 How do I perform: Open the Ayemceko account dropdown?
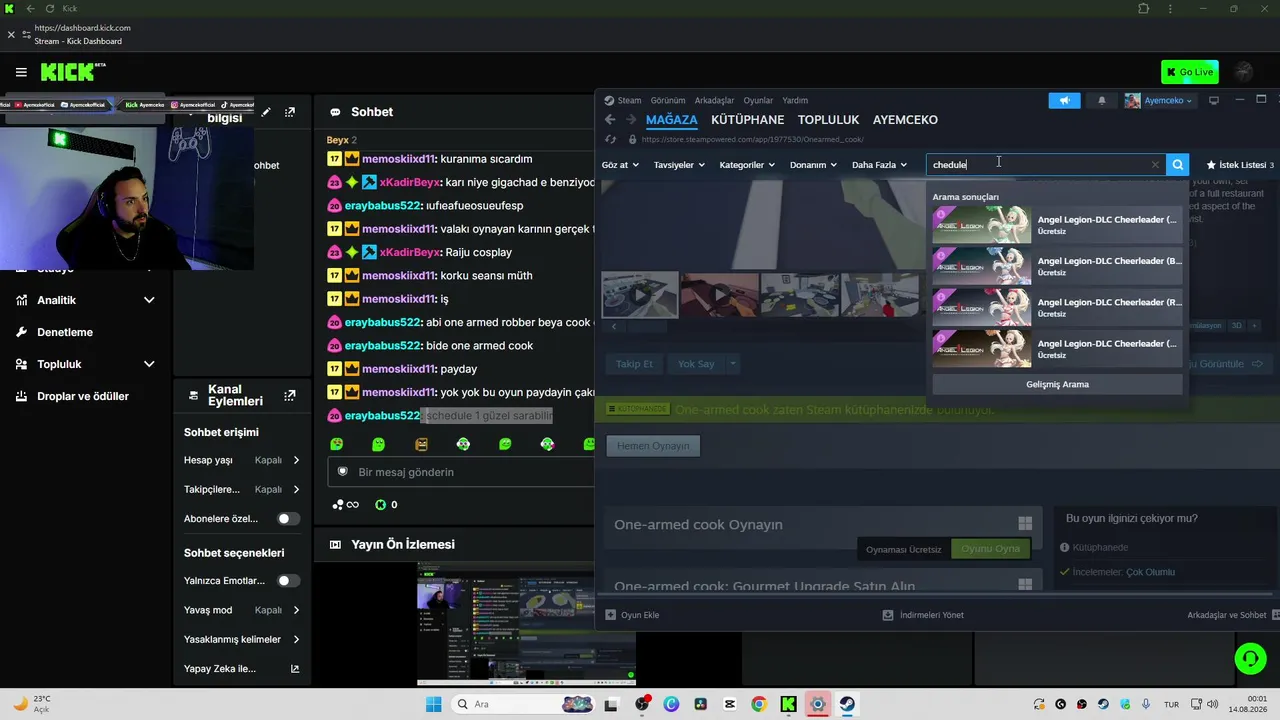pyautogui.click(x=1159, y=100)
